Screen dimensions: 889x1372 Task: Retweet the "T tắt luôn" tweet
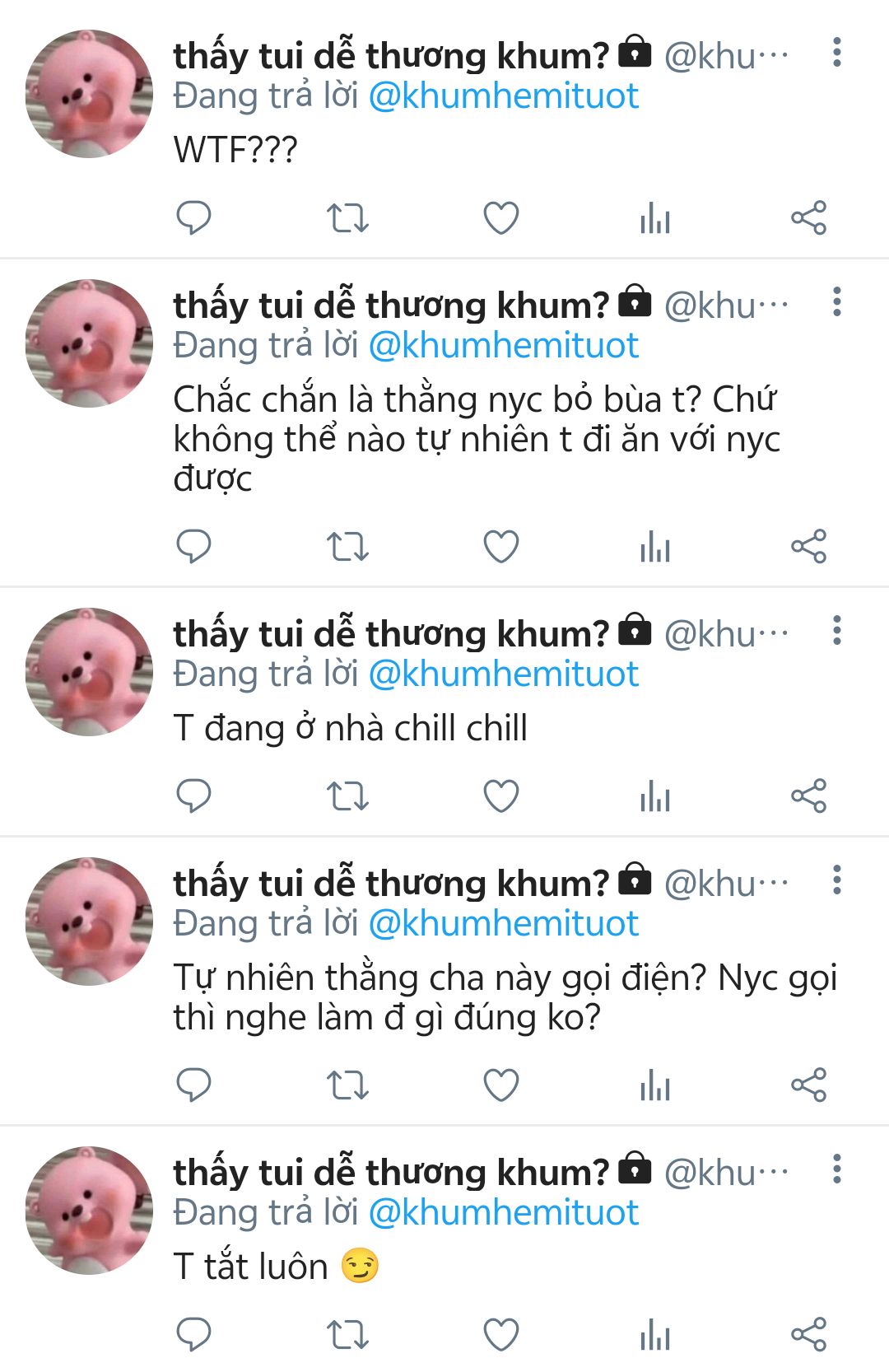pyautogui.click(x=347, y=1335)
